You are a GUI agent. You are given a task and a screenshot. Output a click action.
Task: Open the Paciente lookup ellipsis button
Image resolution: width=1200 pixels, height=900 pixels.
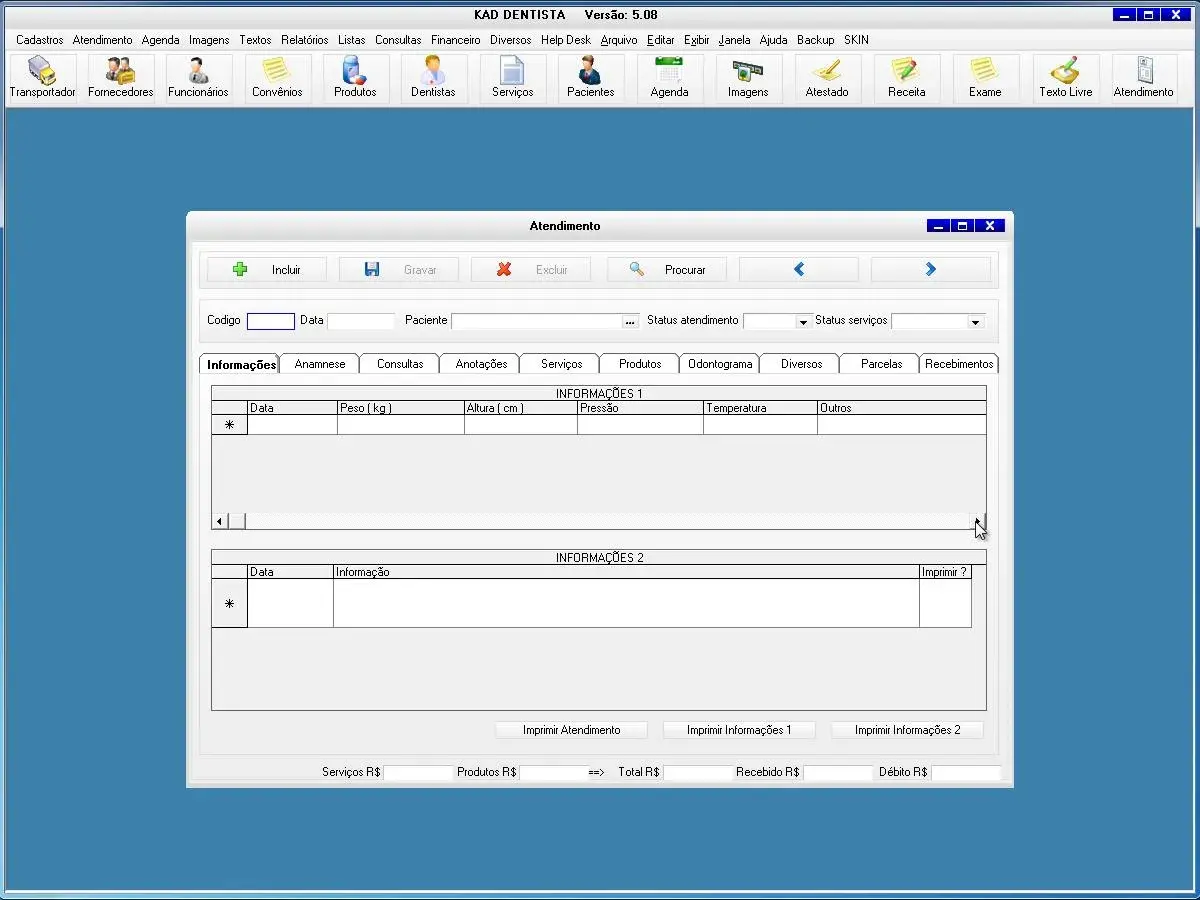630,322
